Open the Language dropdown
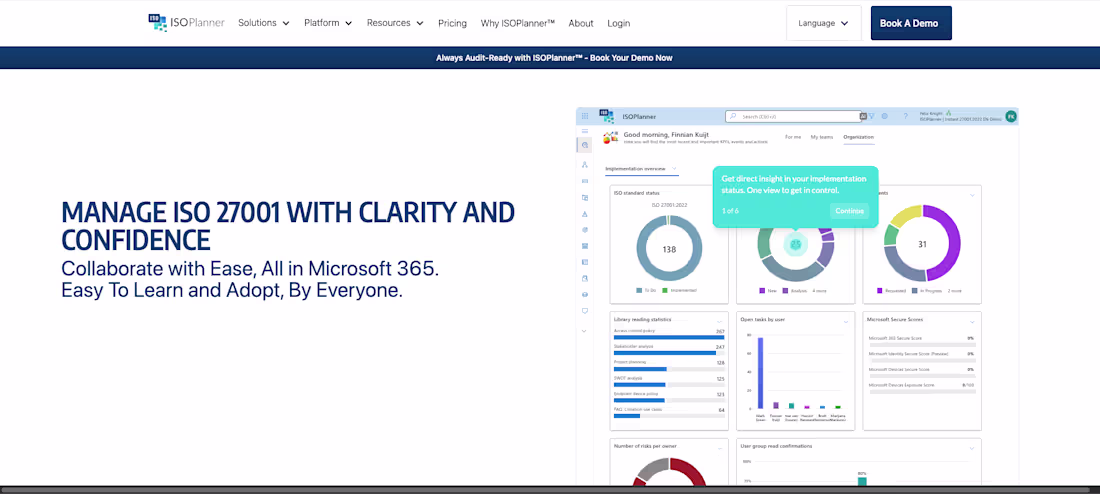Screen dimensions: 1100x494 click(x=824, y=23)
